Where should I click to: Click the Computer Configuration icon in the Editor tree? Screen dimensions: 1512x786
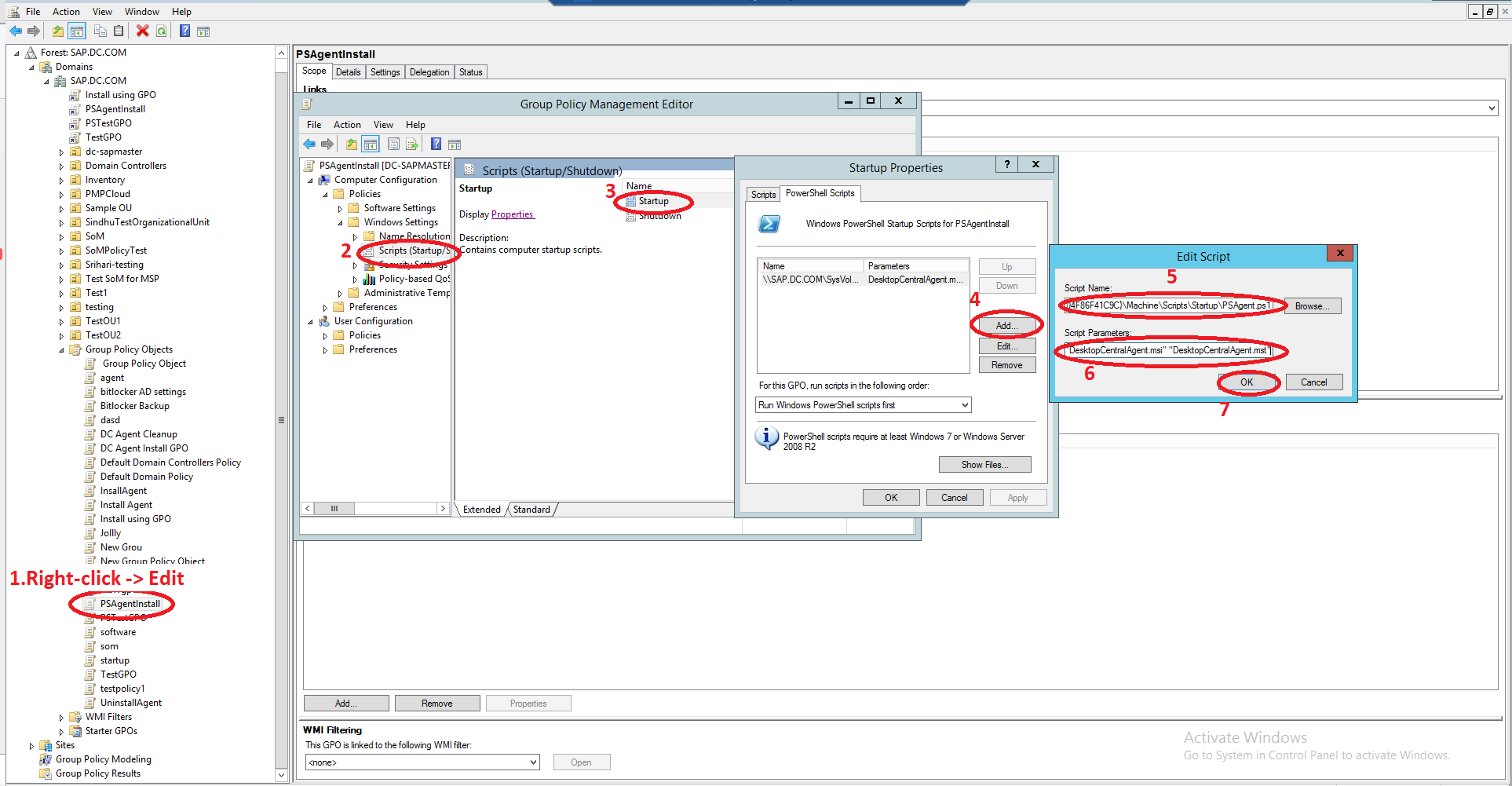324,180
